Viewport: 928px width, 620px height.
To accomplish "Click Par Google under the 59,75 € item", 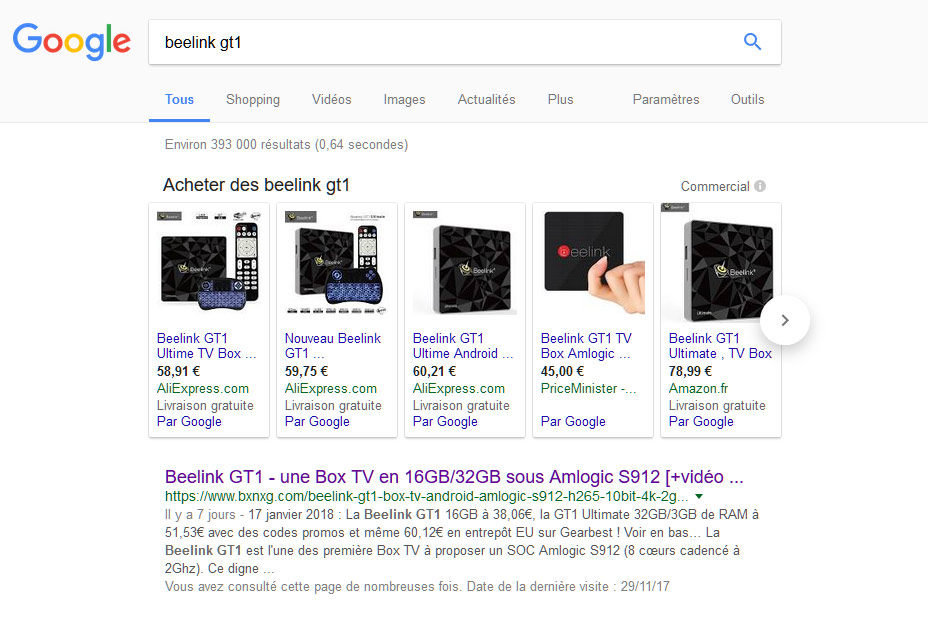I will pos(317,421).
